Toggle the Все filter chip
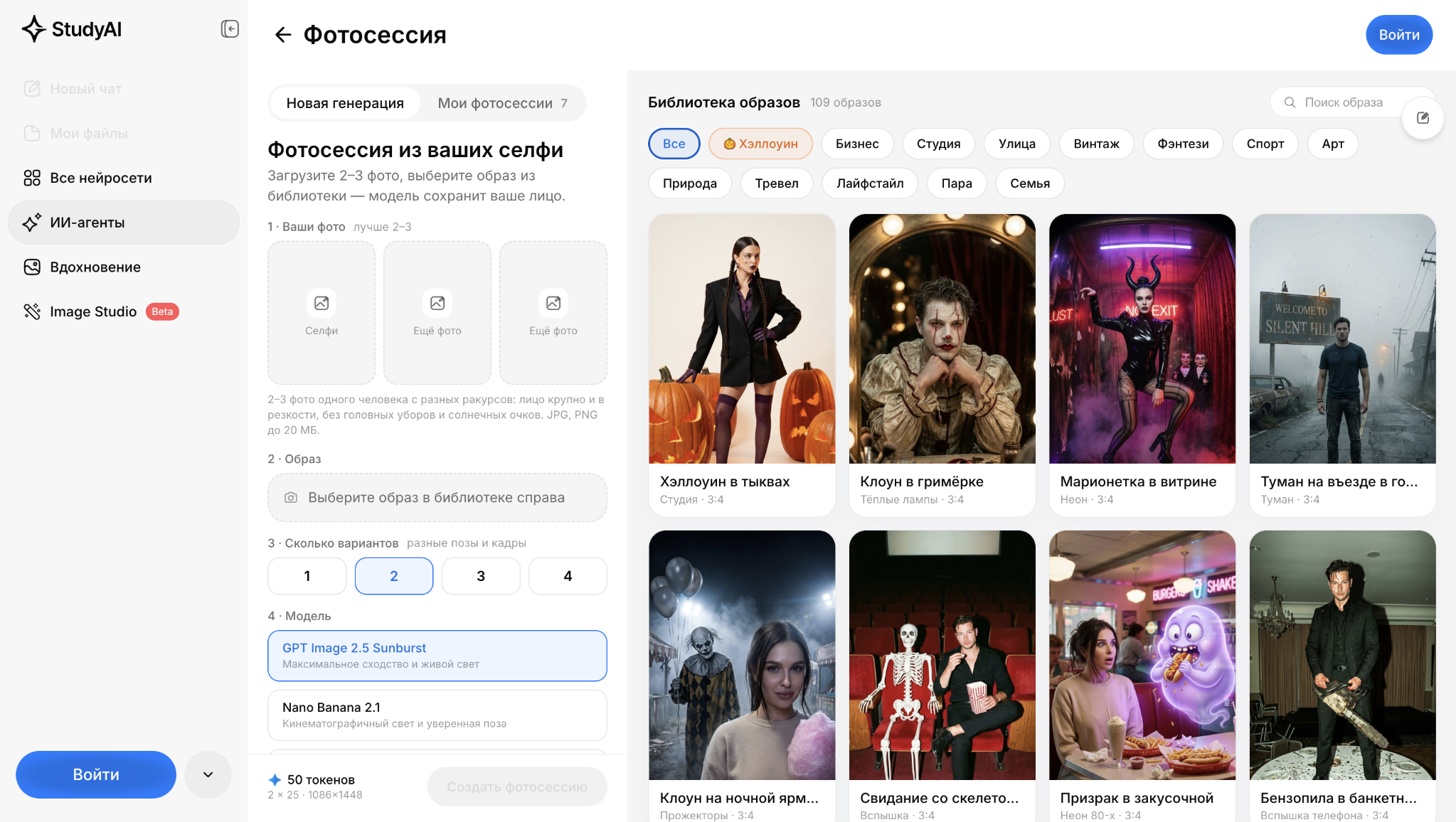The height and width of the screenshot is (822, 1456). pos(674,144)
